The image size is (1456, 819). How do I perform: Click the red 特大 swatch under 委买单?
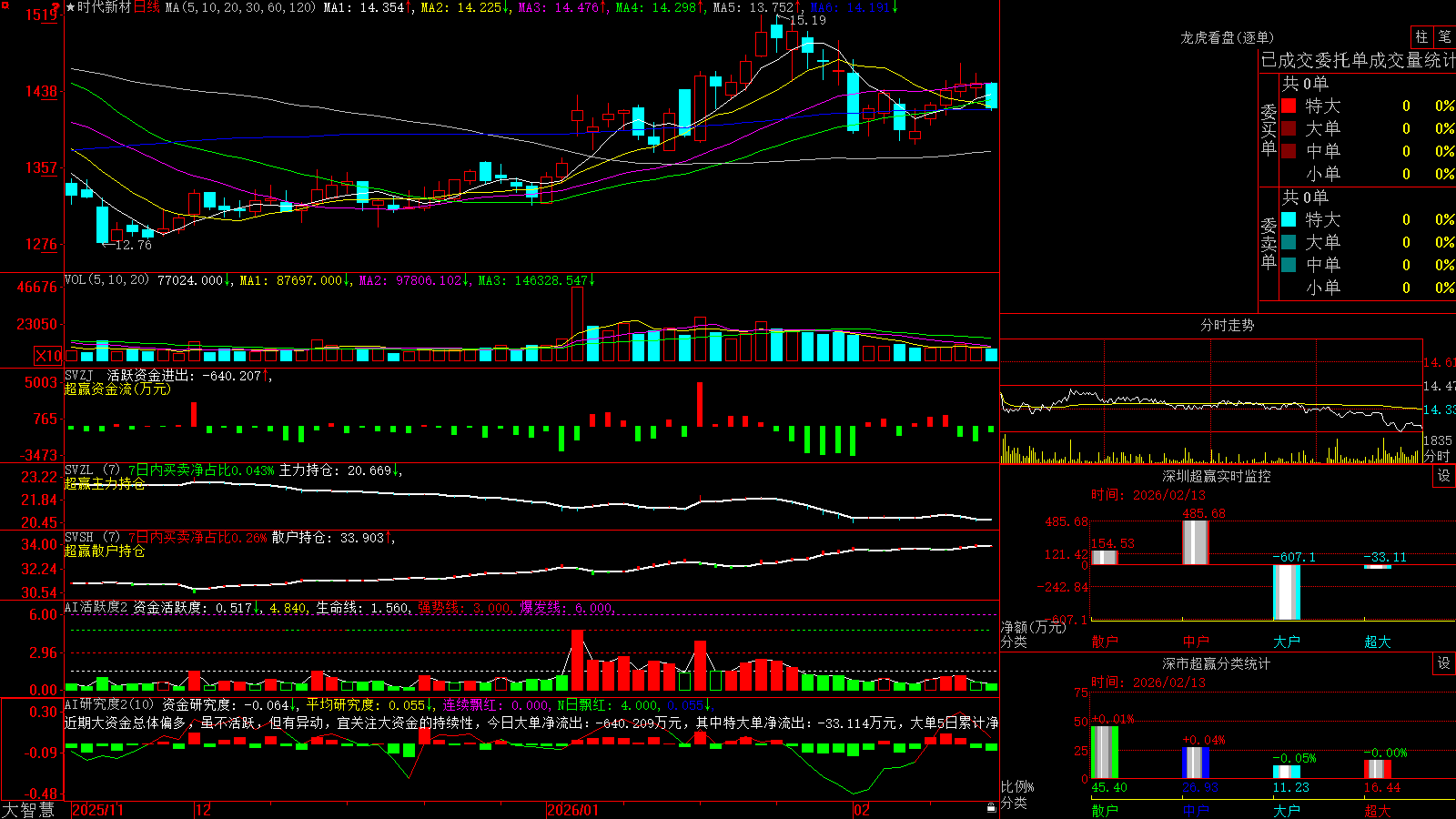tap(1289, 106)
